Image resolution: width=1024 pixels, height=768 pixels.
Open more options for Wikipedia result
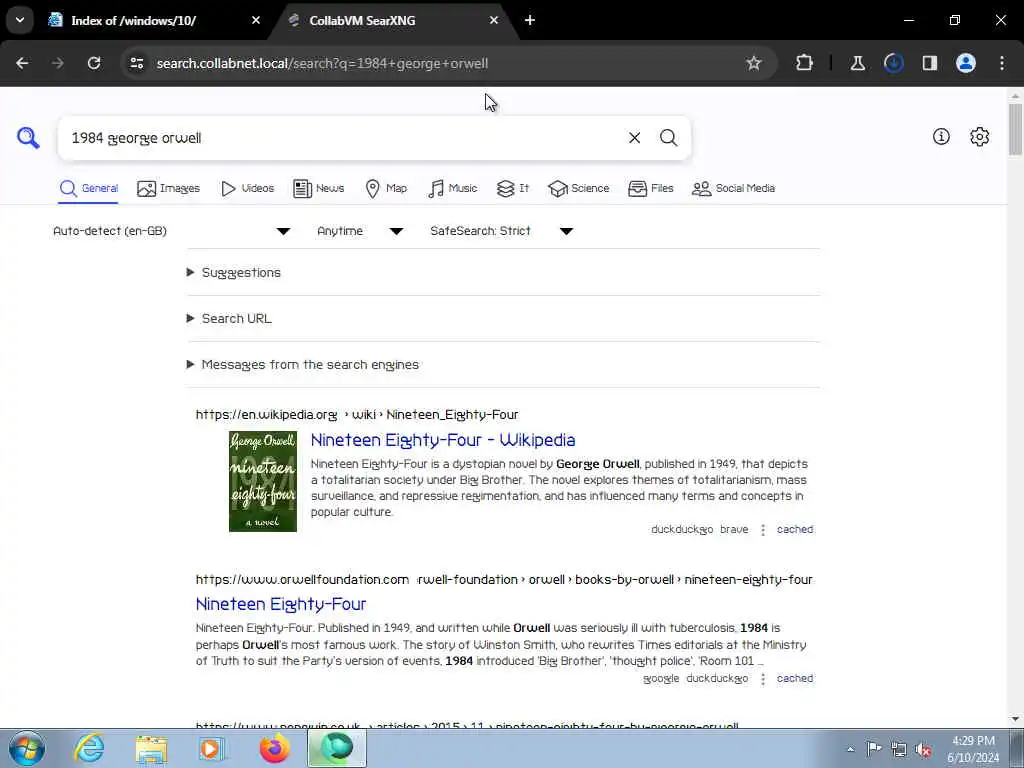pyautogui.click(x=763, y=530)
